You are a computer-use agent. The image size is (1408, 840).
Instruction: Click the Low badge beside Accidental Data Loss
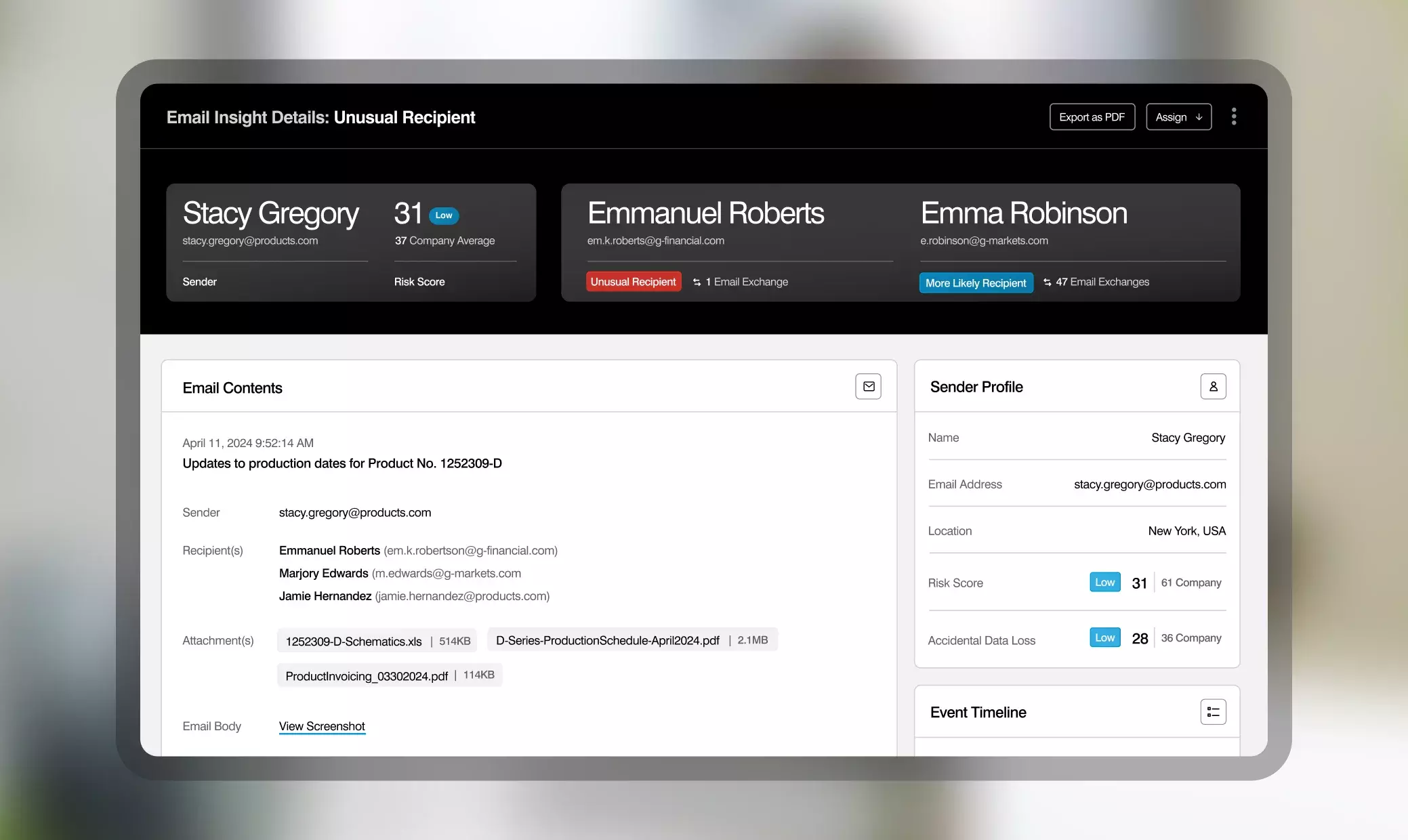point(1104,637)
